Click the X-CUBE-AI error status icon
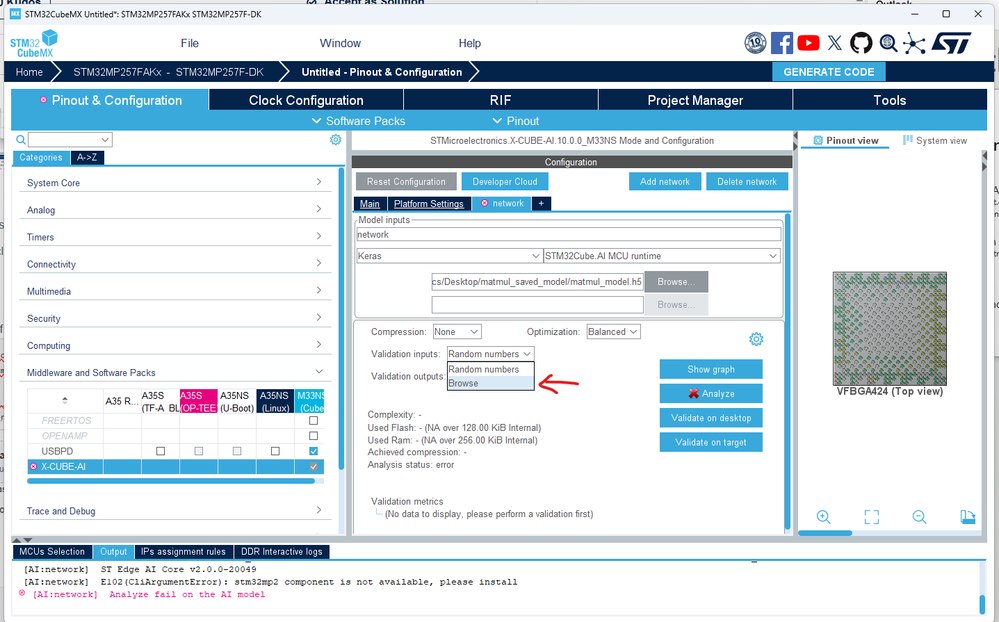The height and width of the screenshot is (622, 999). [33, 466]
